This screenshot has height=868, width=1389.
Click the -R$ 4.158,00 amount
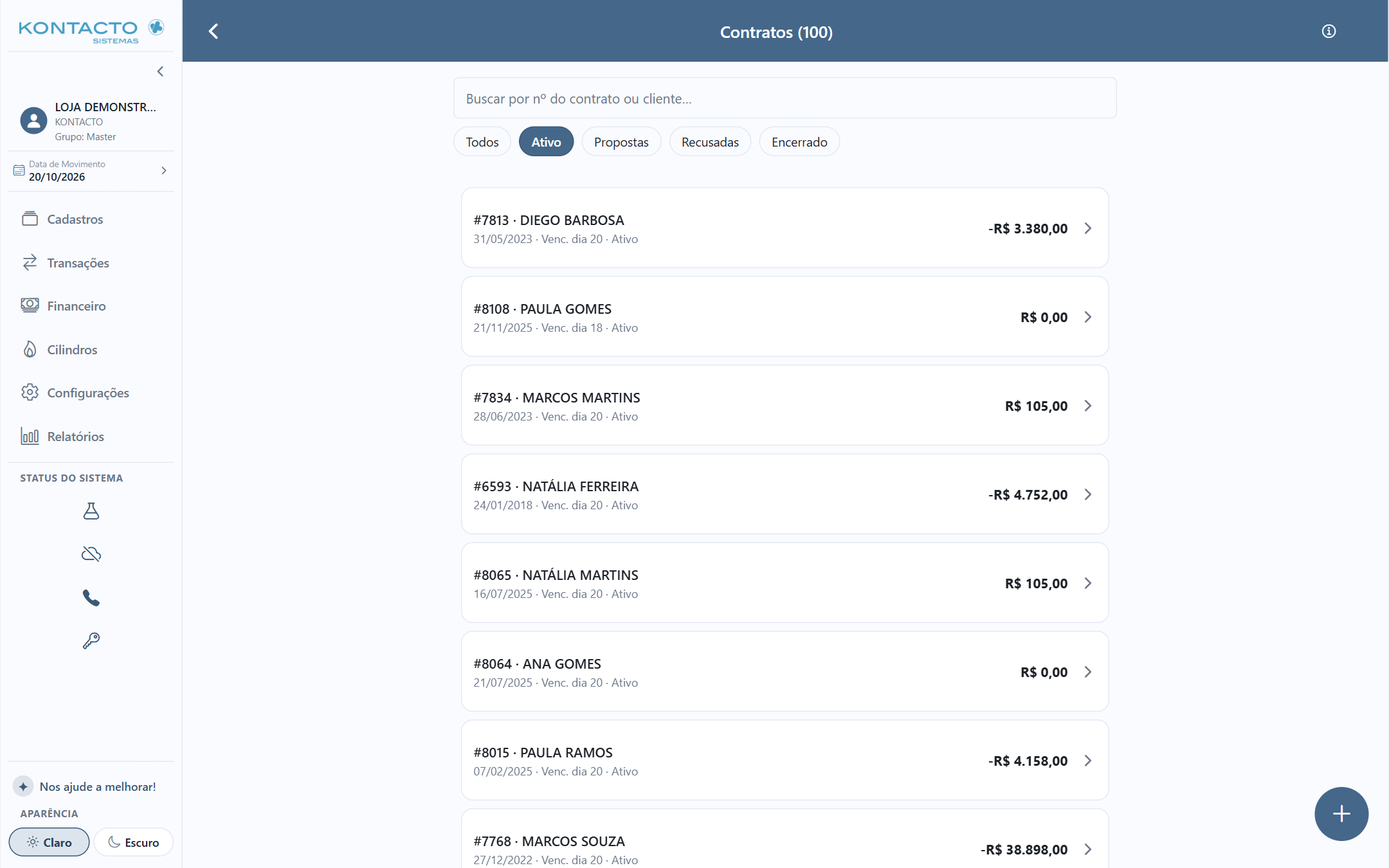(x=1028, y=761)
